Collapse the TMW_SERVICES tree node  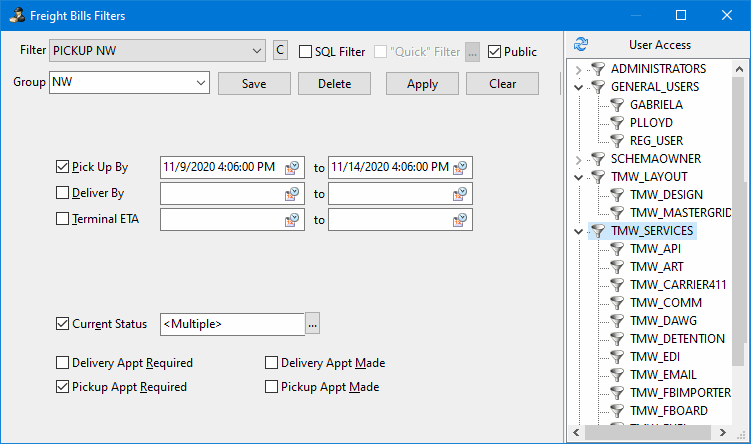pos(578,231)
